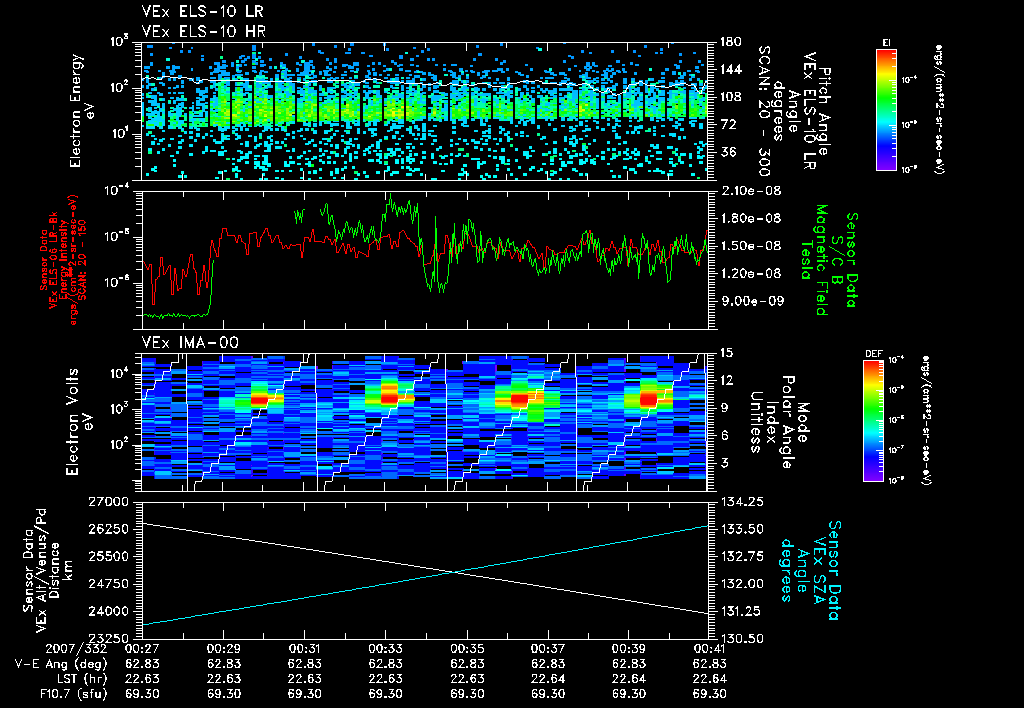Click the pitch angle tick '180'
Image resolution: width=1024 pixels, height=708 pixels.
730,42
